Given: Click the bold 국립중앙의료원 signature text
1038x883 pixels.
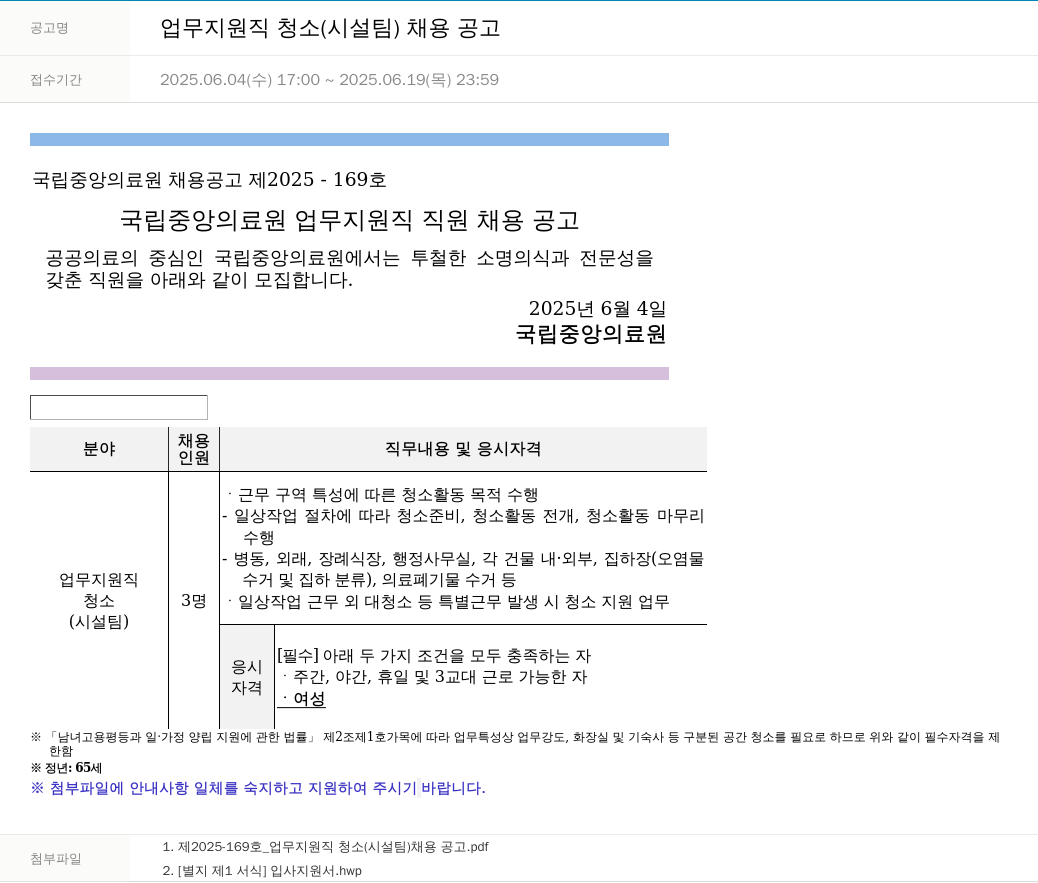Looking at the screenshot, I should tap(590, 333).
